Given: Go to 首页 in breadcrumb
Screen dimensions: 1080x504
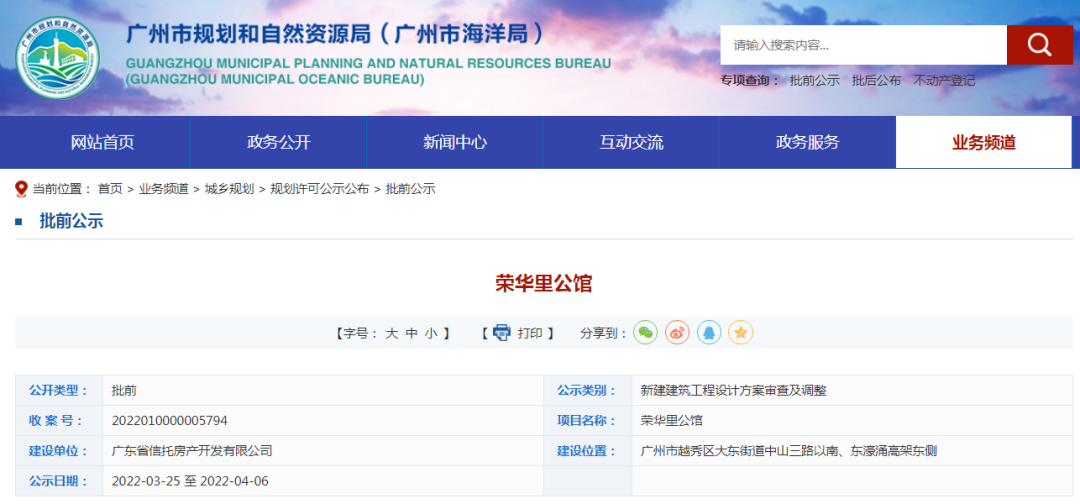Looking at the screenshot, I should pos(110,189).
